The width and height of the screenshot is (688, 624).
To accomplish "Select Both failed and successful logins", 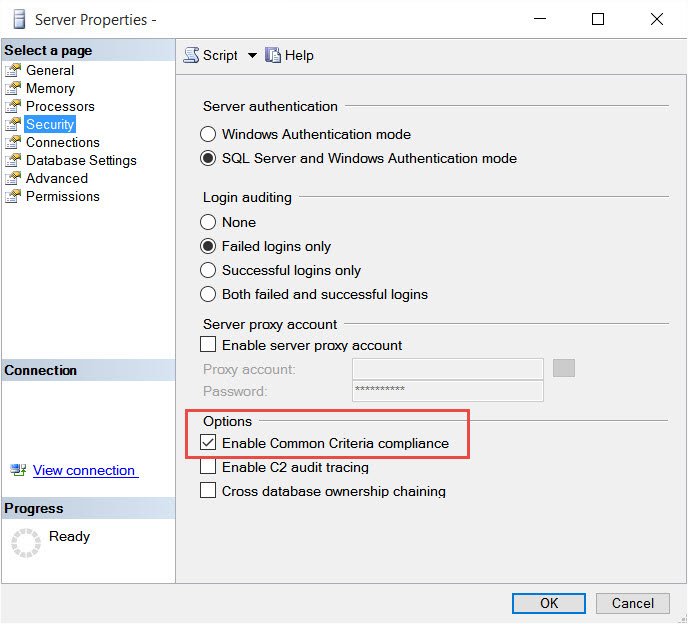I will click(x=208, y=294).
